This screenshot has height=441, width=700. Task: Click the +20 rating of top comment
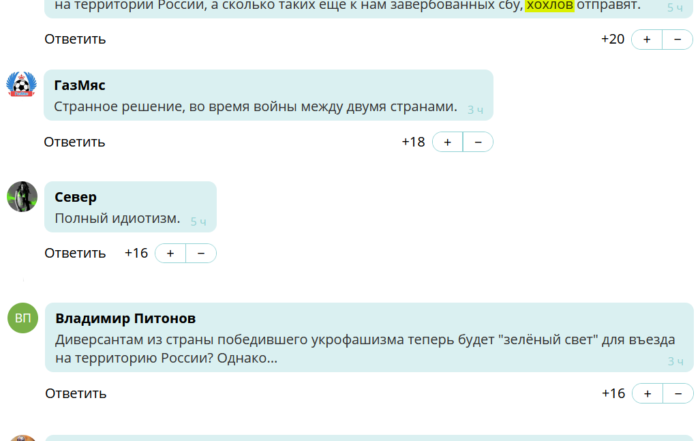click(x=612, y=39)
